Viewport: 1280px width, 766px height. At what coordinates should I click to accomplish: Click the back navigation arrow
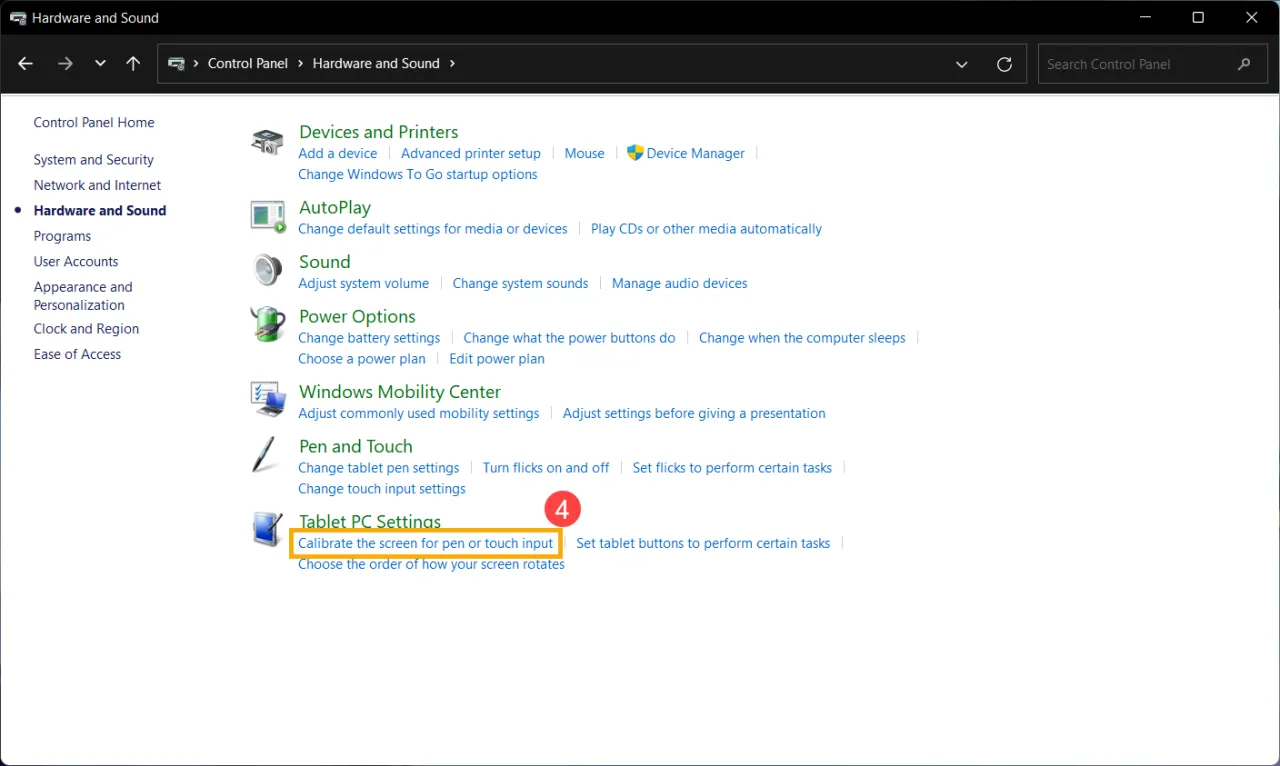coord(25,63)
